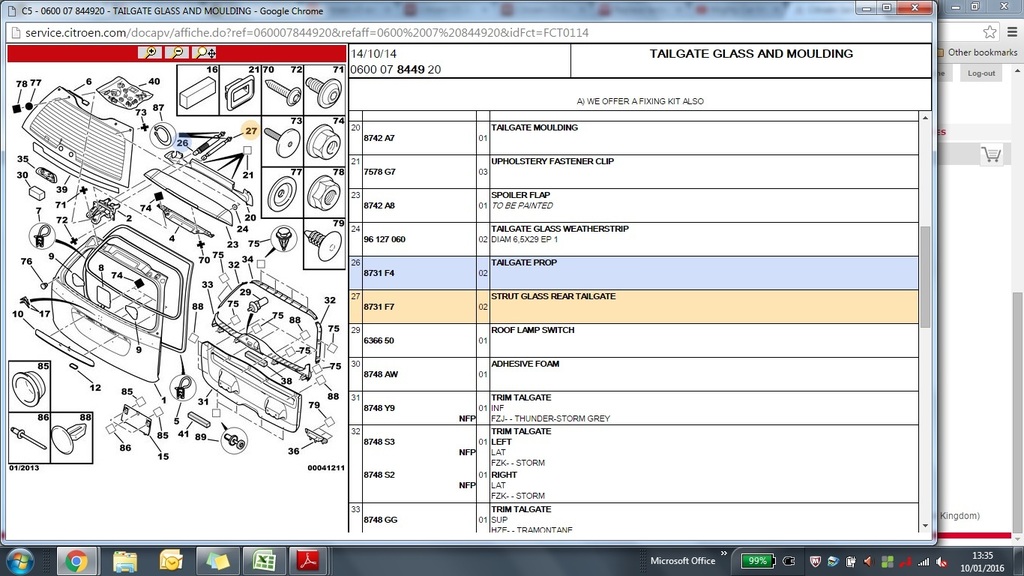Viewport: 1024px width, 576px height.
Task: Open background Chrome menu hamburger icon
Action: click(x=1012, y=31)
